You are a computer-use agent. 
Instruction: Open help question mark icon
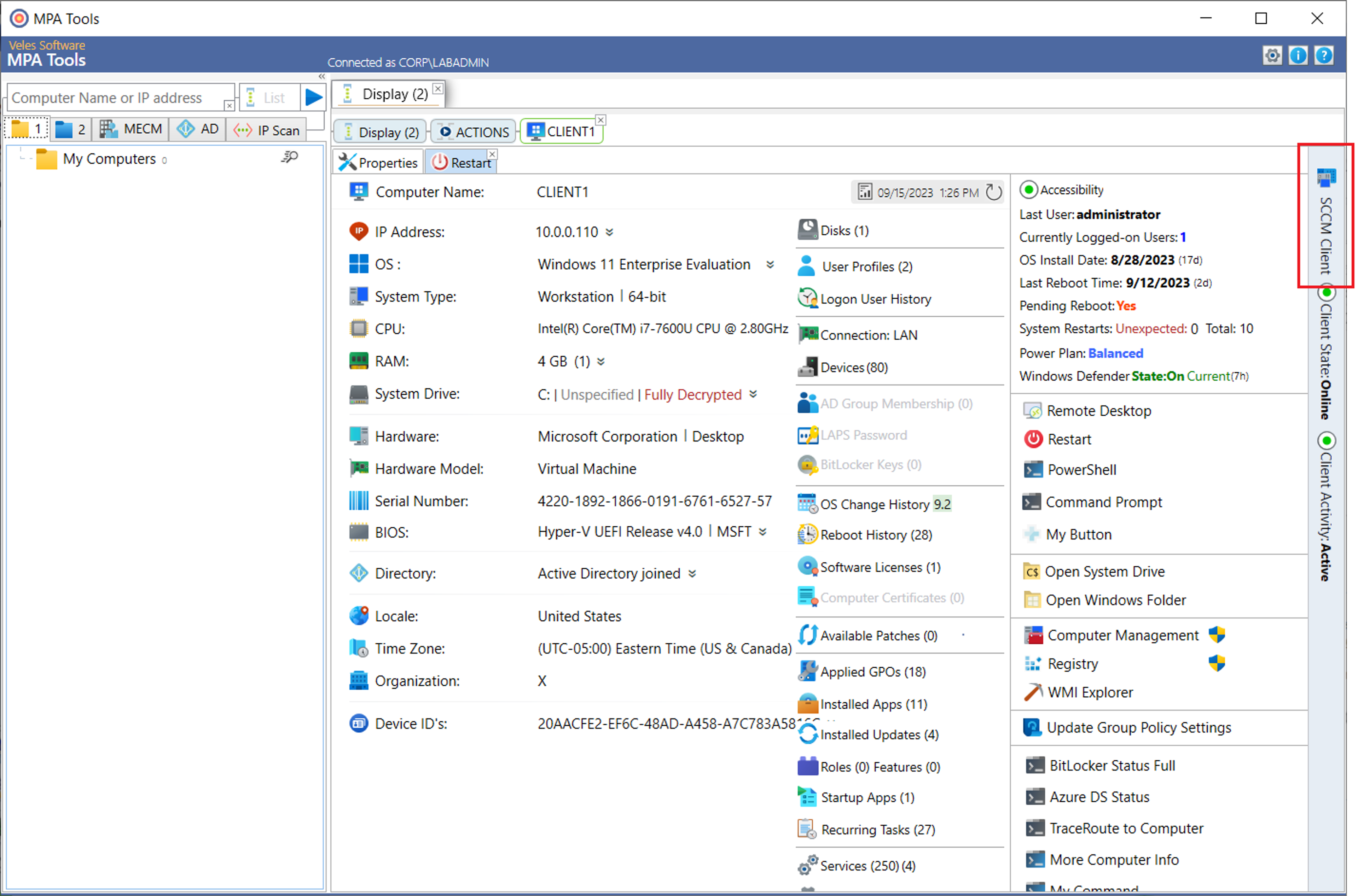click(1324, 55)
